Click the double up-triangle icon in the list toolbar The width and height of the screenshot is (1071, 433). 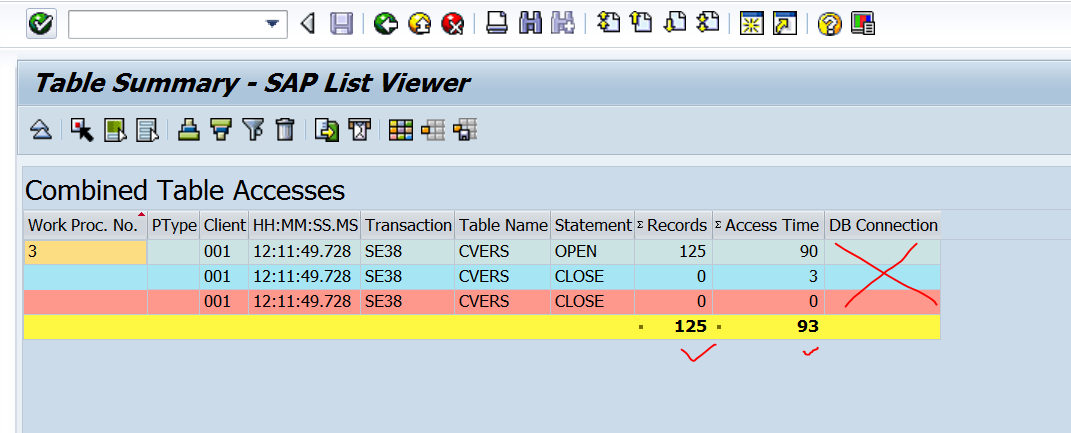41,129
